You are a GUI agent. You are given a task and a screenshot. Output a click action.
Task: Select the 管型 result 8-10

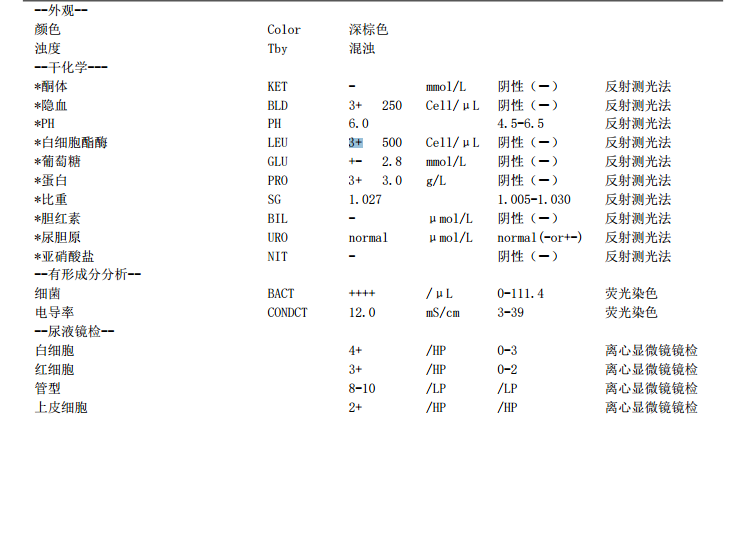[362, 389]
